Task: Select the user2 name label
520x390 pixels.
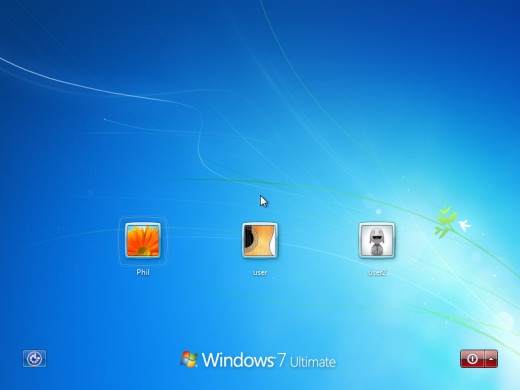Action: point(377,273)
